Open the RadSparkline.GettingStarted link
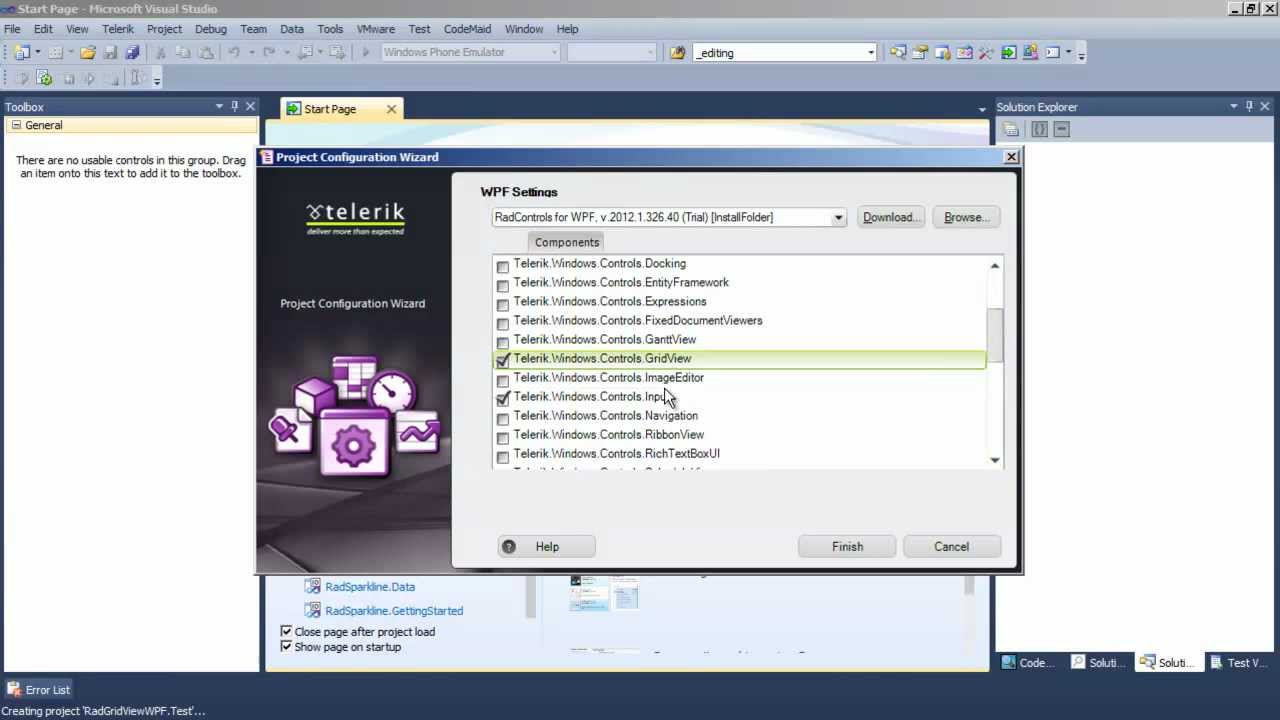 tap(394, 610)
